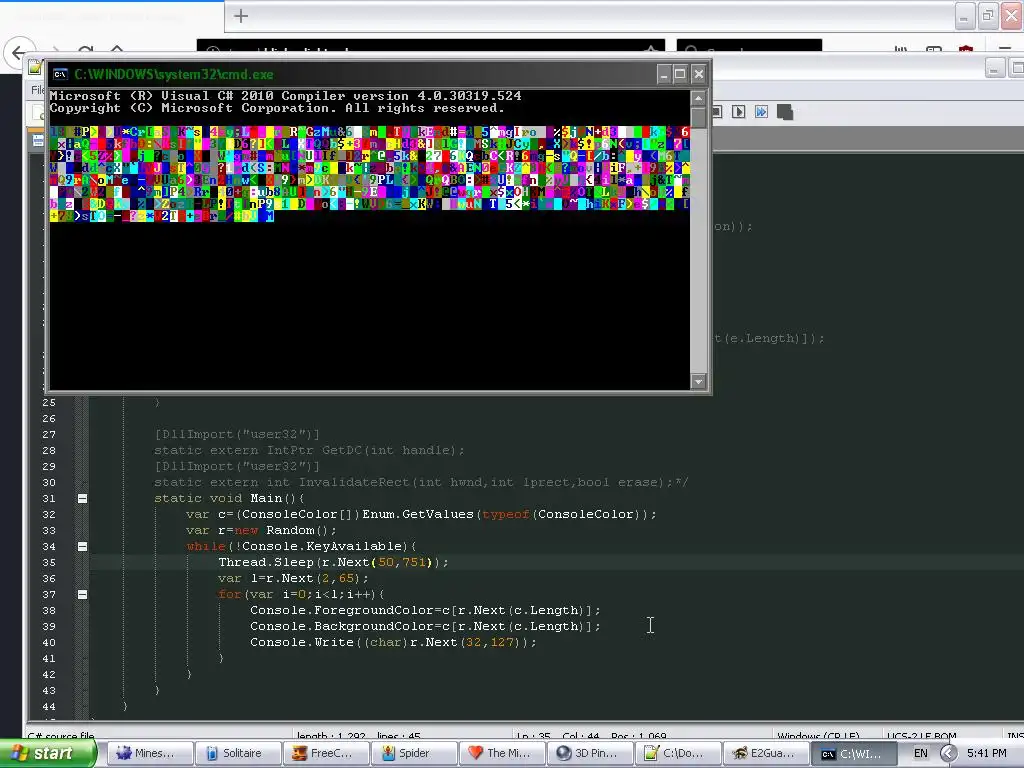Switch to Minesweeper taskbar button
The image size is (1024, 768).
tap(150, 754)
